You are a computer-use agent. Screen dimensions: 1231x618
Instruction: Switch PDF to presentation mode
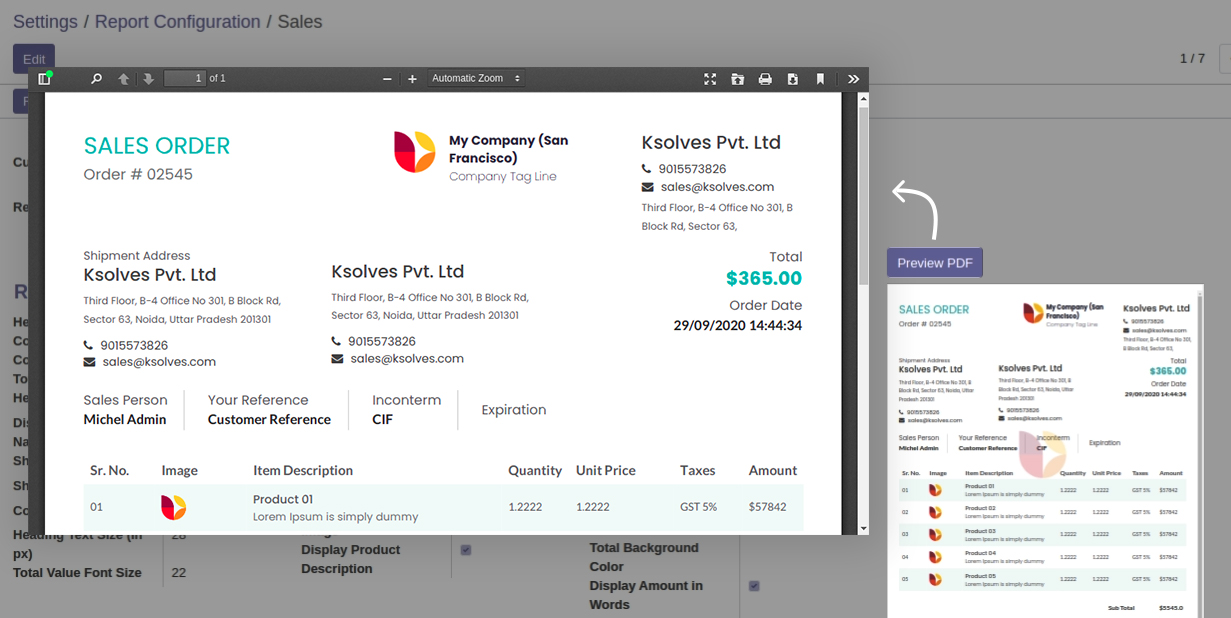pos(710,78)
